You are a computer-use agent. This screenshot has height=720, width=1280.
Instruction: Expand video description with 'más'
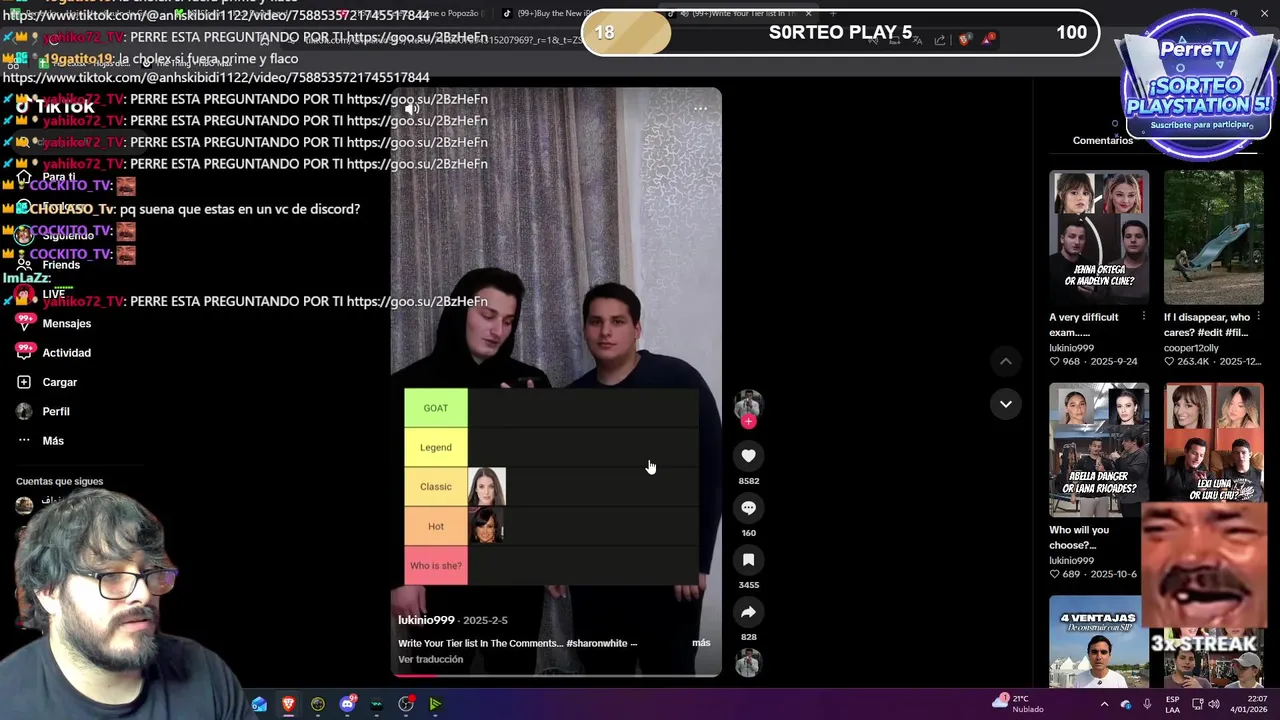701,643
